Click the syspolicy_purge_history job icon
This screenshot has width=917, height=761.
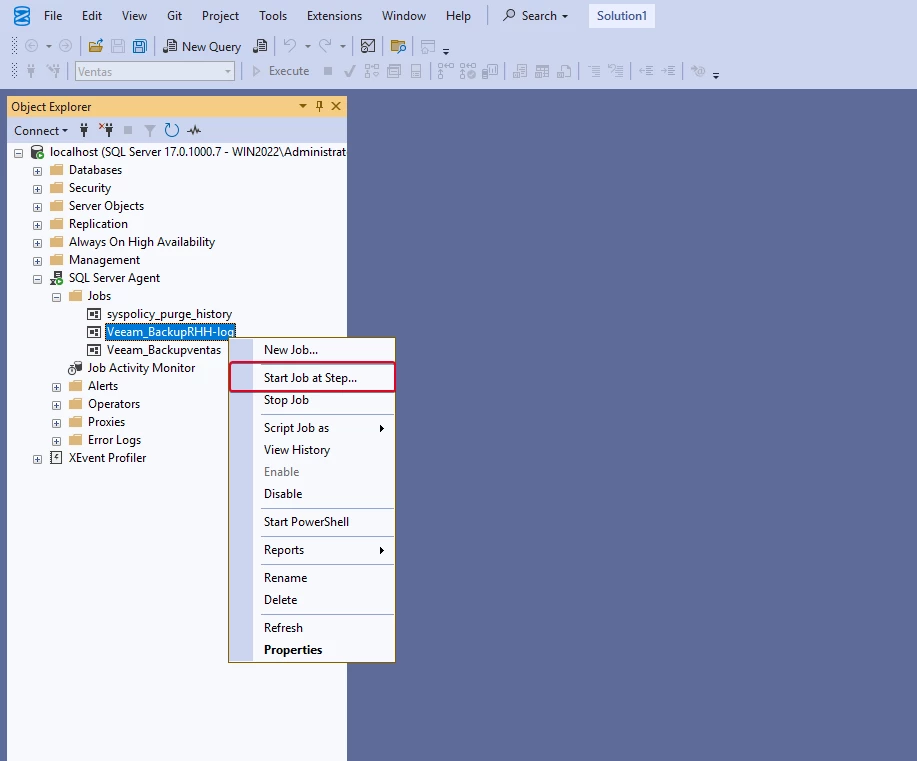tap(94, 314)
